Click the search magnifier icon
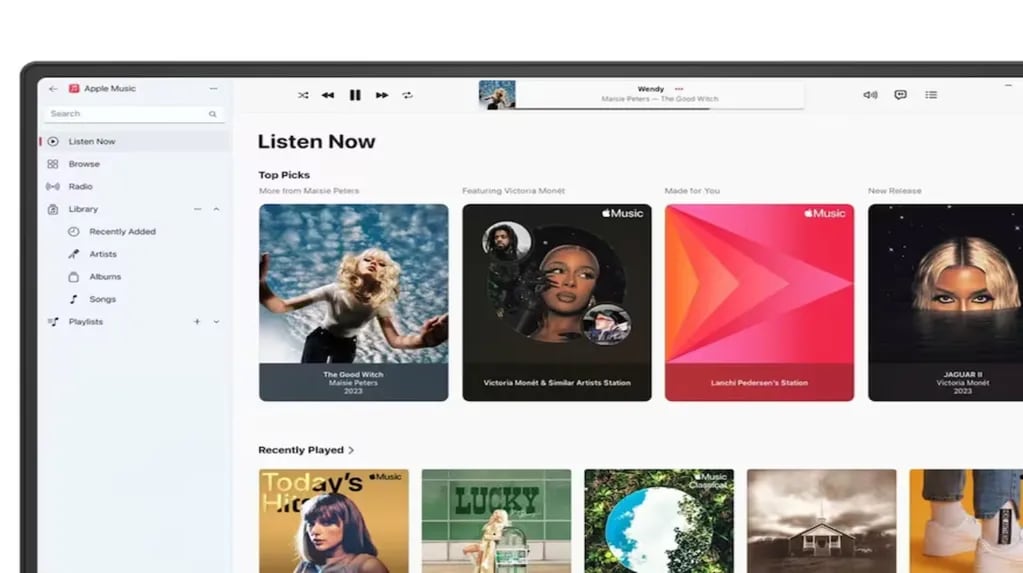This screenshot has width=1023, height=573. click(213, 114)
